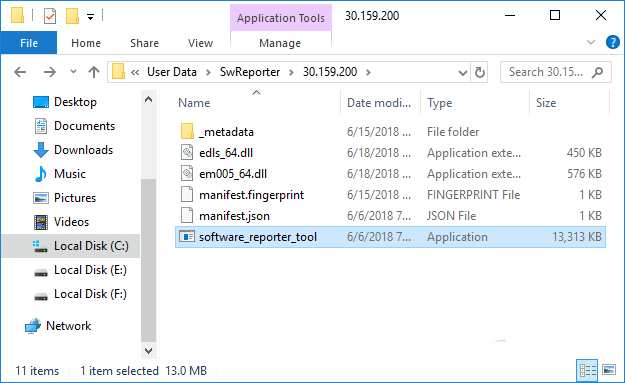The width and height of the screenshot is (625, 383).
Task: Open the File menu
Action: point(29,43)
